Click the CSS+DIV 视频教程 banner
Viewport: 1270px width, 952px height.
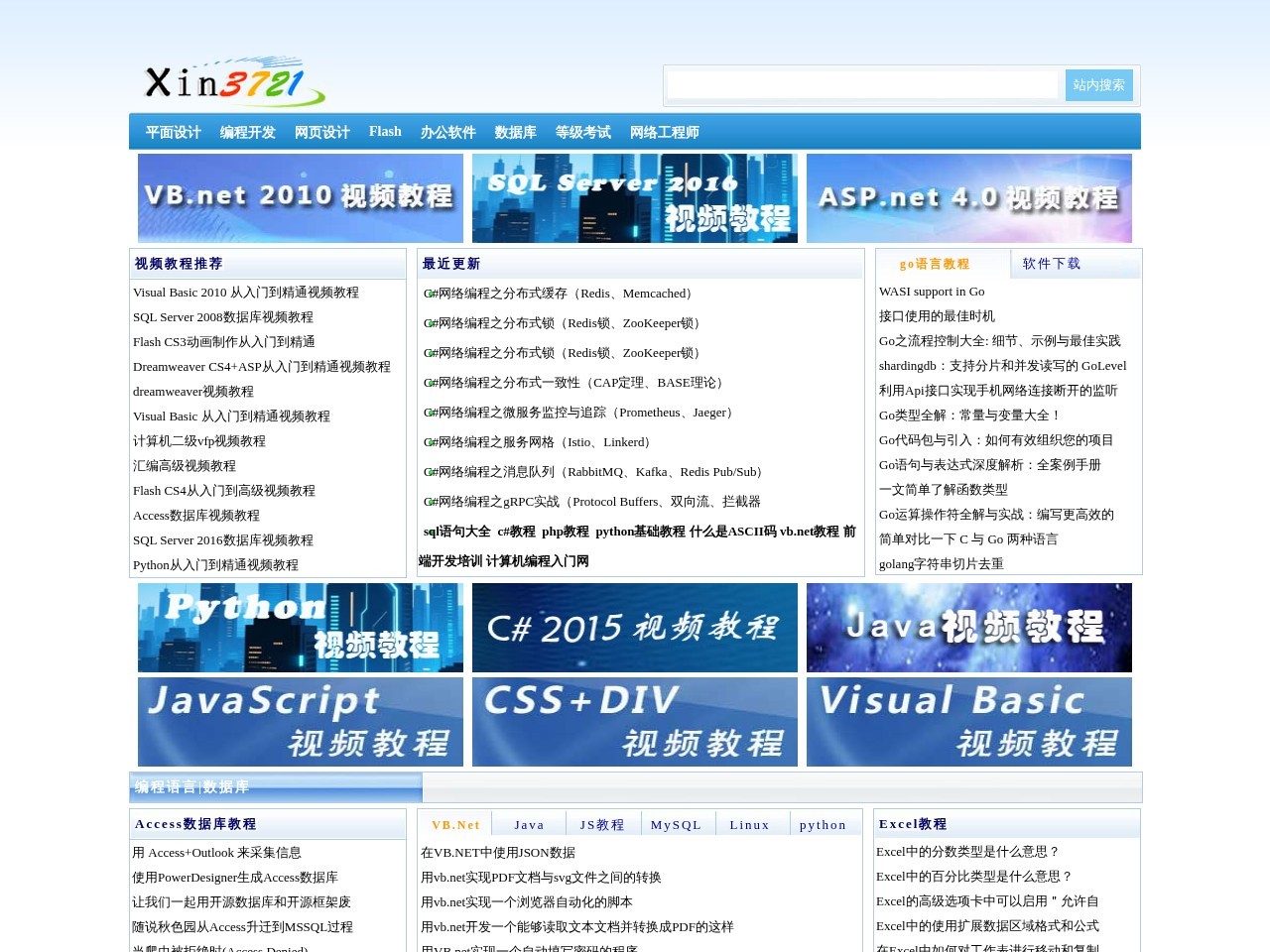[634, 721]
